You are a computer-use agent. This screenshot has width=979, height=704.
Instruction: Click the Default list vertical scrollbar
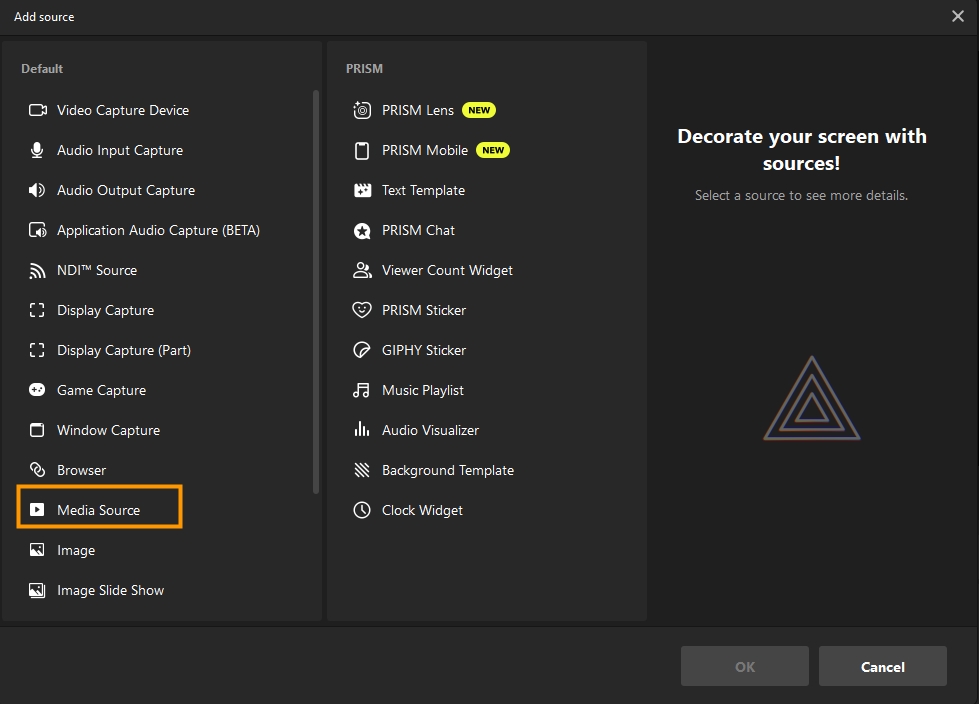point(316,290)
